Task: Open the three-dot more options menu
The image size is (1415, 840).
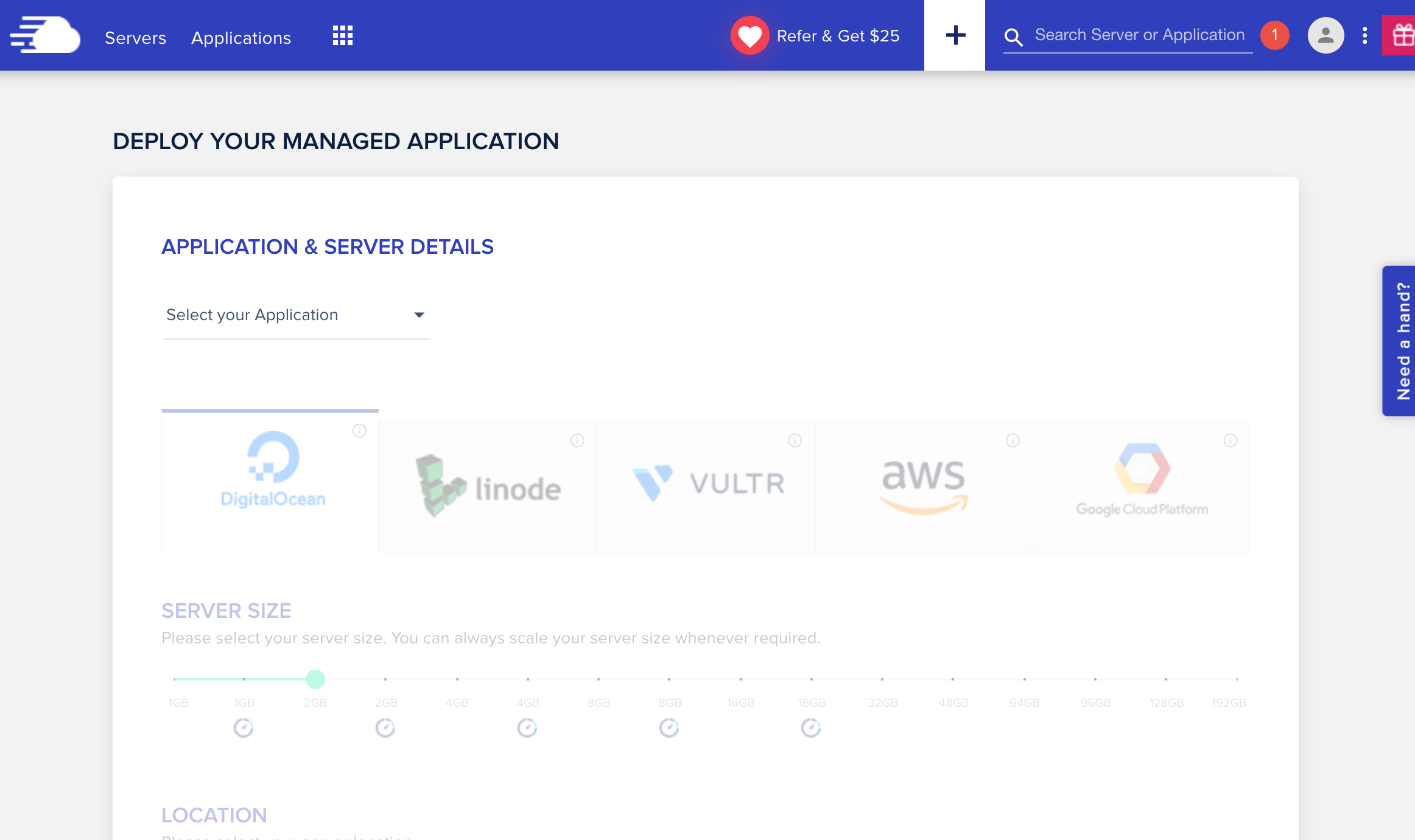Action: click(1365, 35)
